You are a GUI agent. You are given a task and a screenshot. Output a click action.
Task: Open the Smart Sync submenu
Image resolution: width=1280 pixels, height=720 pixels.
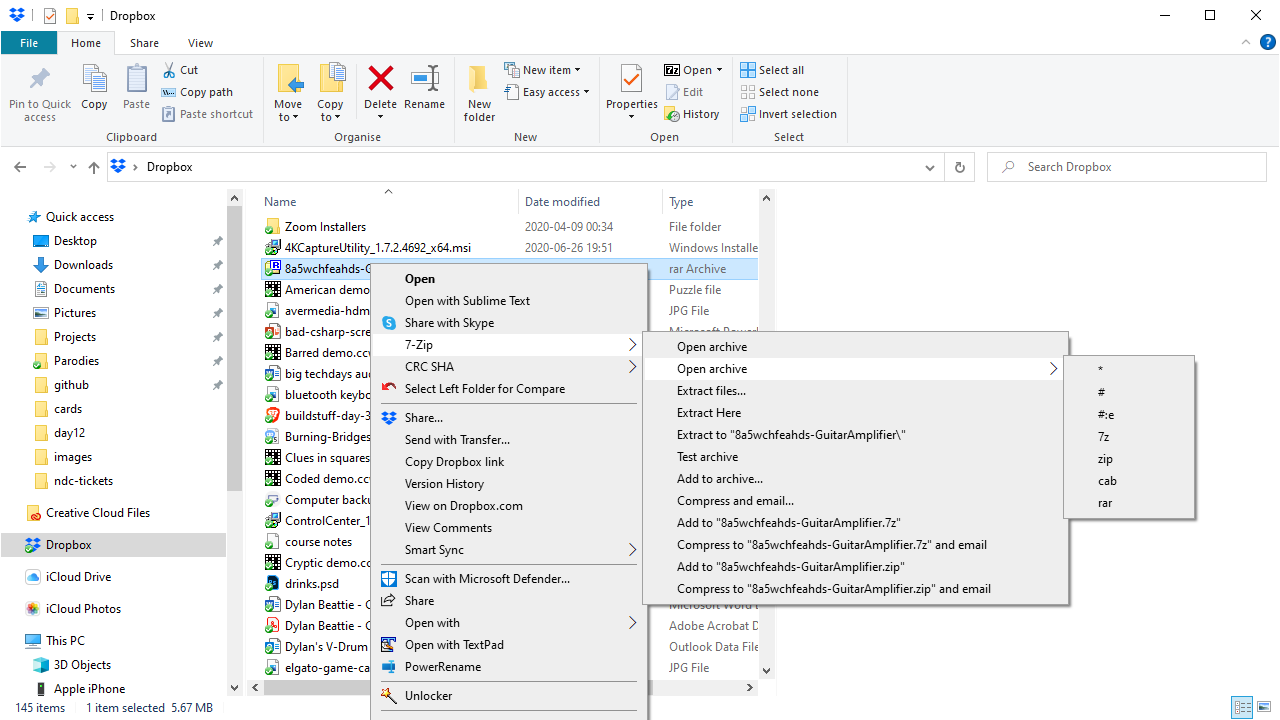tap(508, 550)
